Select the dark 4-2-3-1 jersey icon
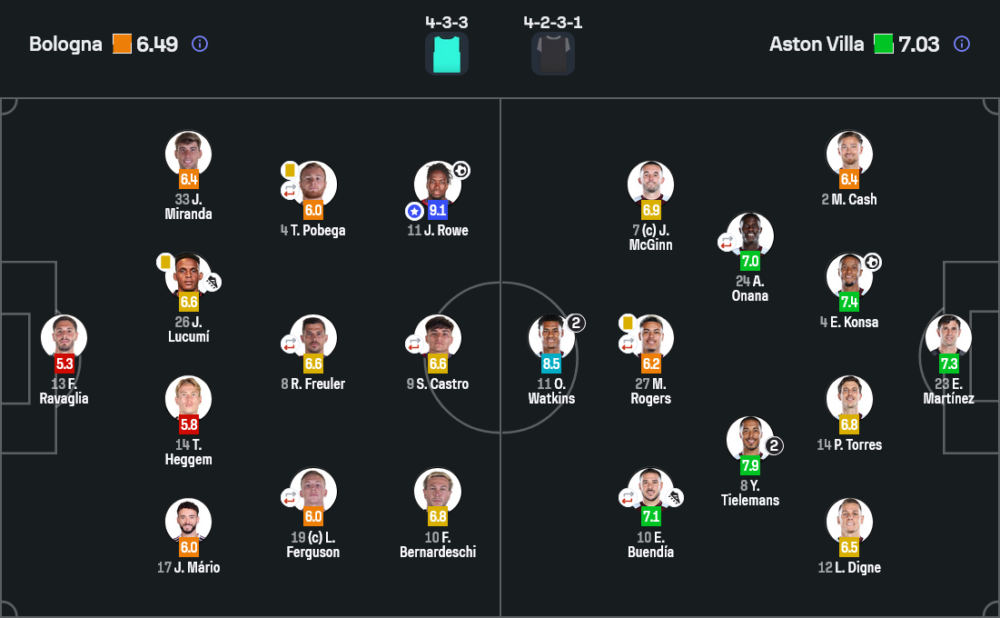 pyautogui.click(x=552, y=54)
